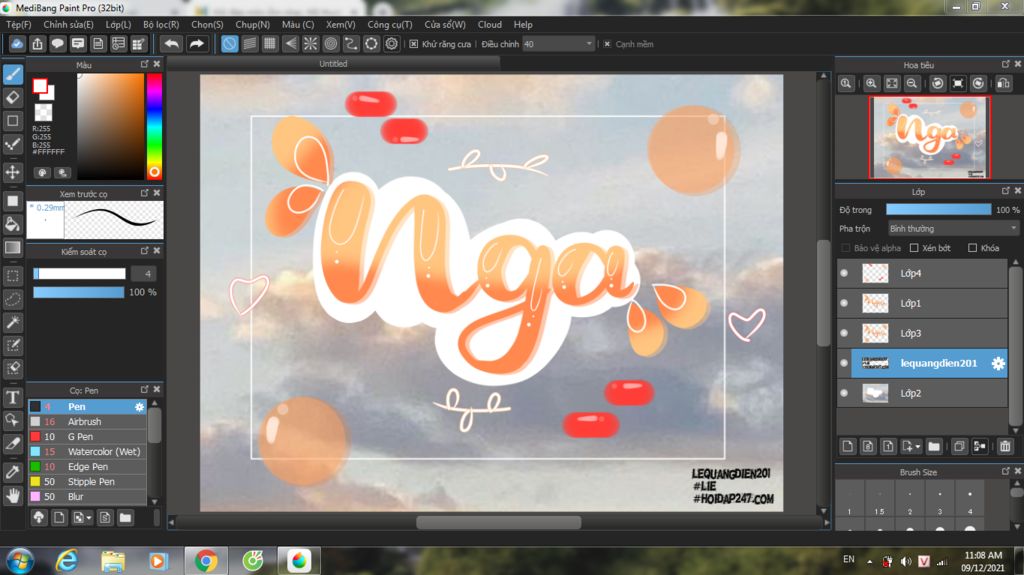Select the G Pen brush

(88, 436)
